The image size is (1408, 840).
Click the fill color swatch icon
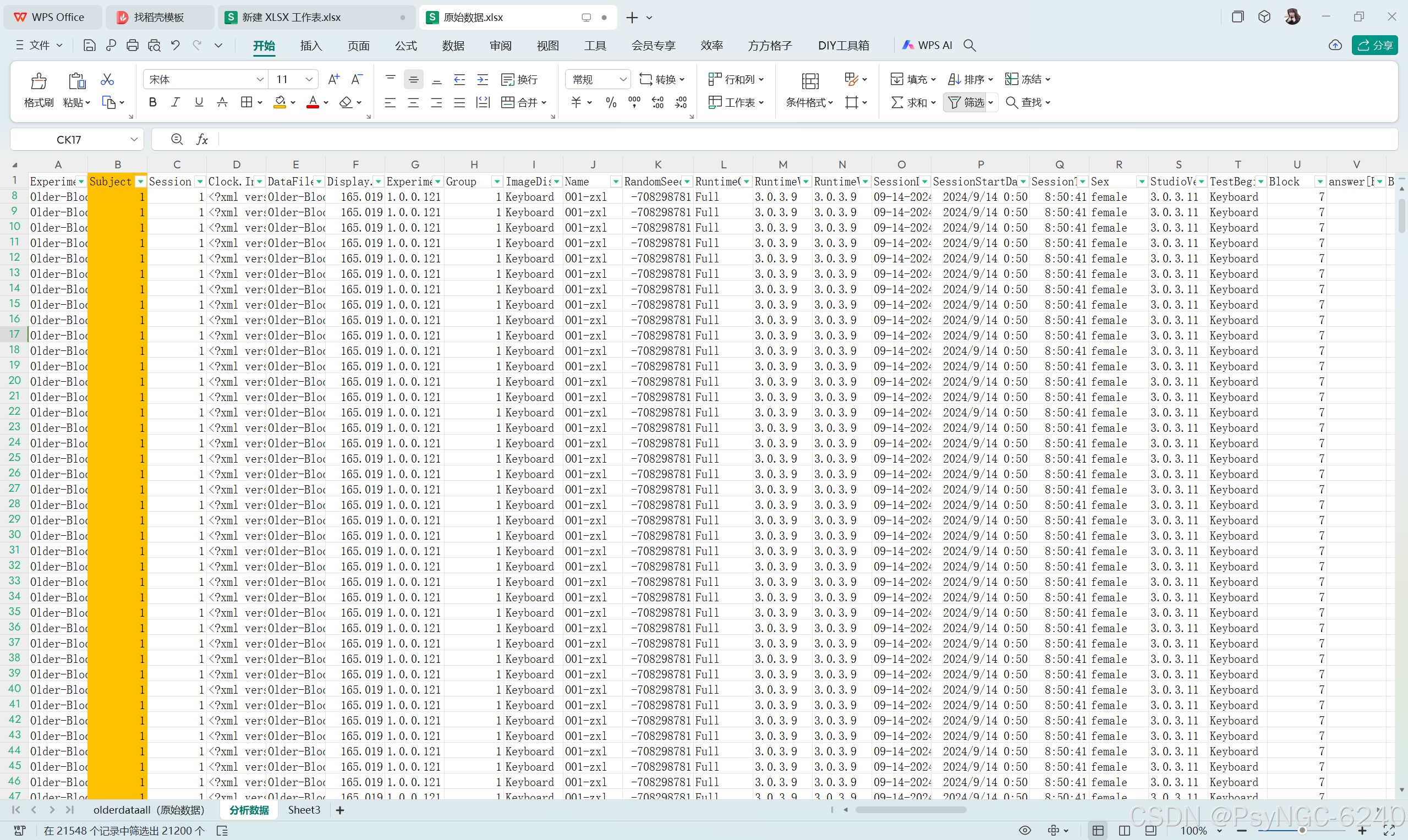tap(280, 102)
